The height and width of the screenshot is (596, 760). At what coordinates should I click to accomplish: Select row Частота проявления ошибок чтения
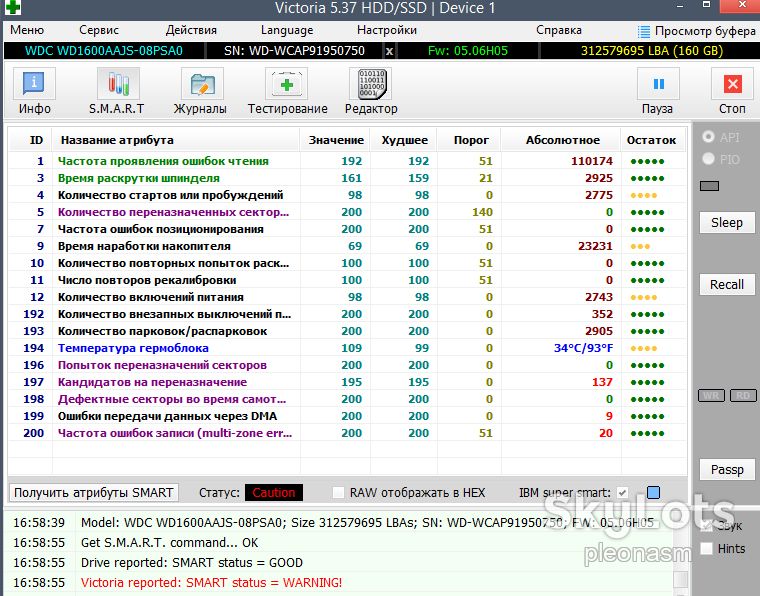(347, 161)
